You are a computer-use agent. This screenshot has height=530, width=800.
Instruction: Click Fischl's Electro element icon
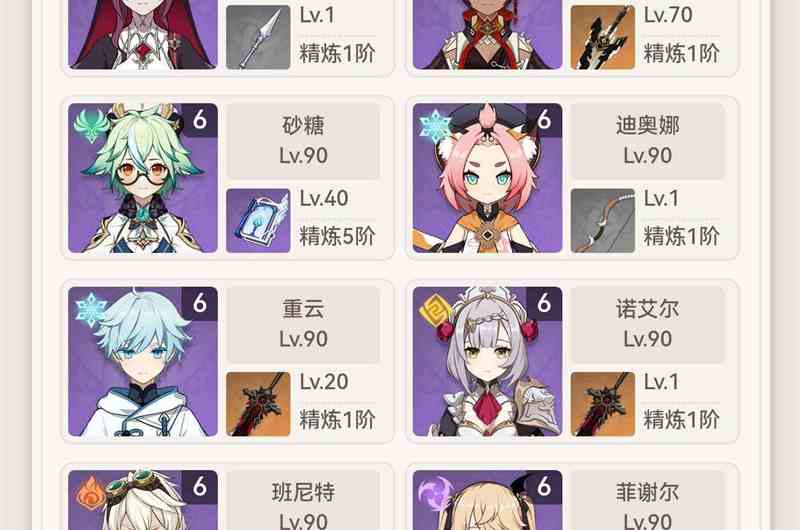tap(435, 493)
